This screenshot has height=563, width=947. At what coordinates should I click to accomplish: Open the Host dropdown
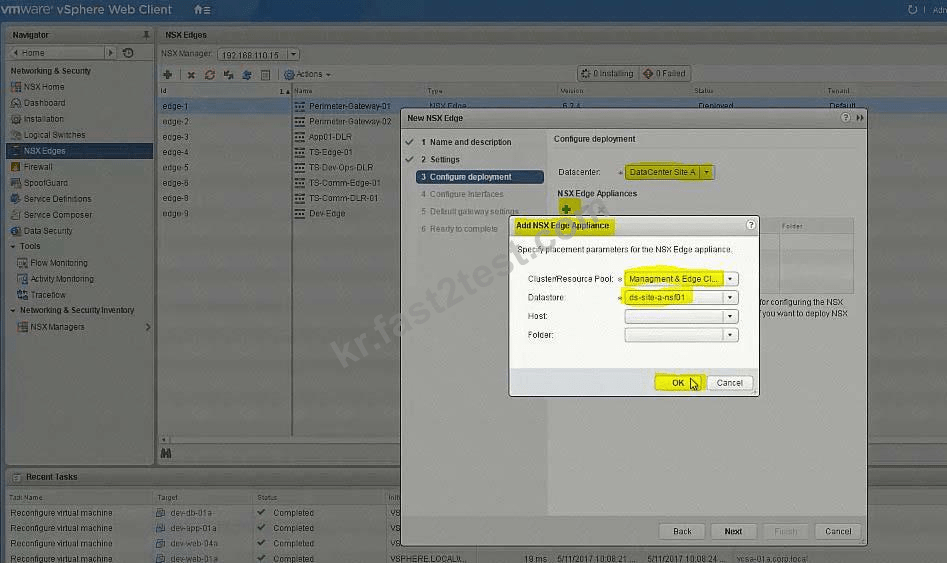pos(730,317)
